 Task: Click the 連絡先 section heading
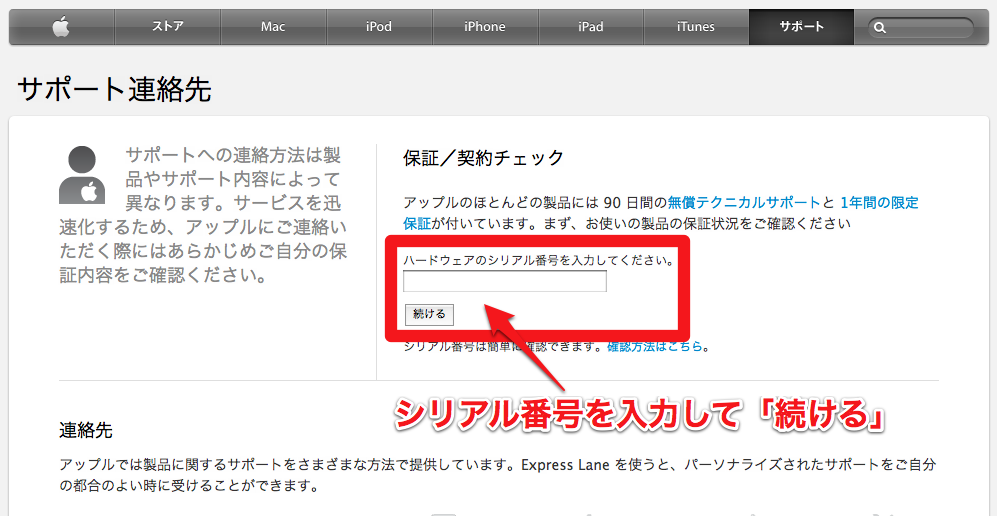[x=86, y=430]
